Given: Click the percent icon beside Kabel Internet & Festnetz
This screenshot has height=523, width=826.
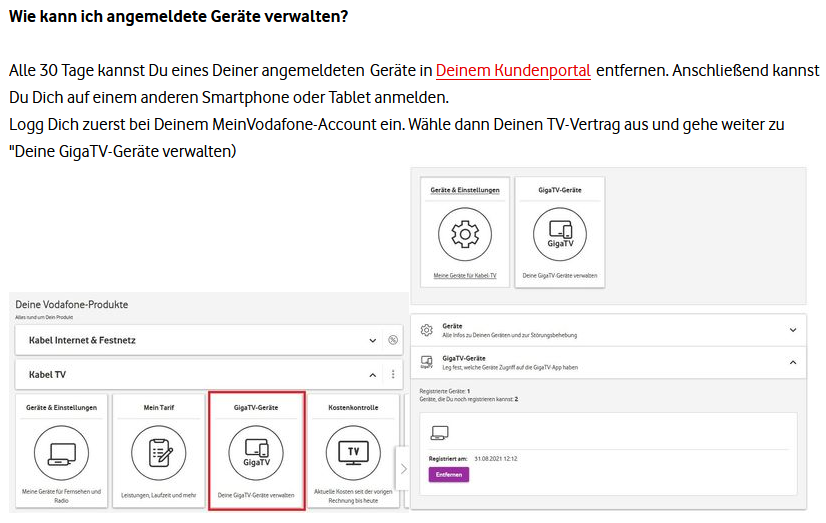Looking at the screenshot, I should coord(393,340).
